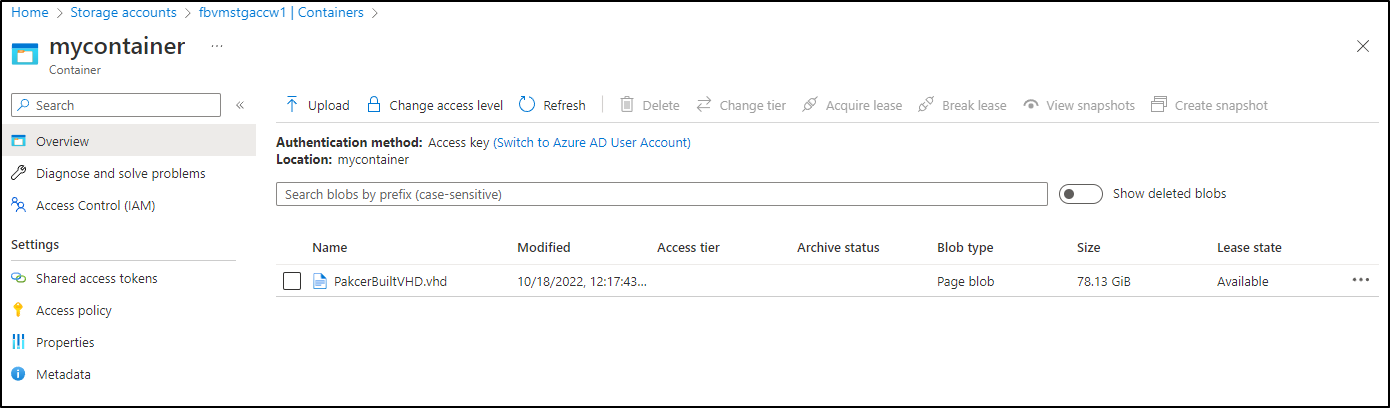This screenshot has width=1390, height=408.
Task: Click the circular Refresh icon
Action: pos(527,105)
